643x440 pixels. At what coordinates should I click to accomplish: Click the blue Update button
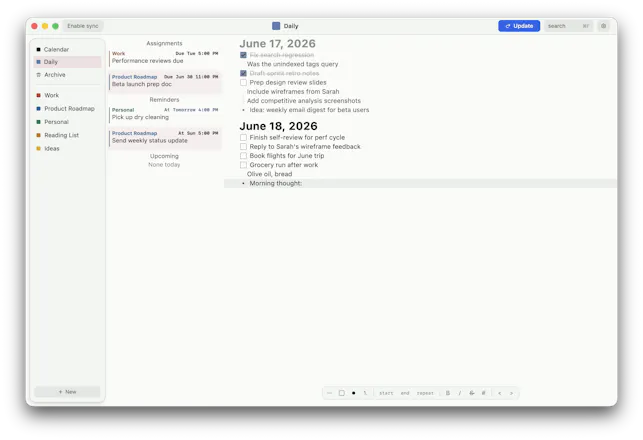519,26
